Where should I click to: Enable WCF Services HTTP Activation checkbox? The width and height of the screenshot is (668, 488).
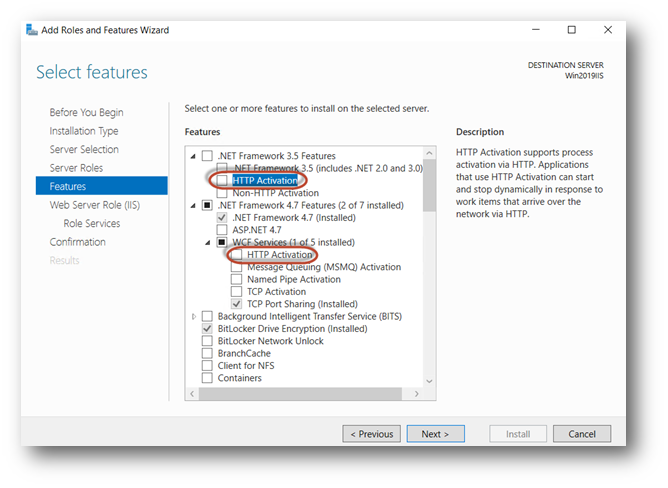[x=237, y=255]
